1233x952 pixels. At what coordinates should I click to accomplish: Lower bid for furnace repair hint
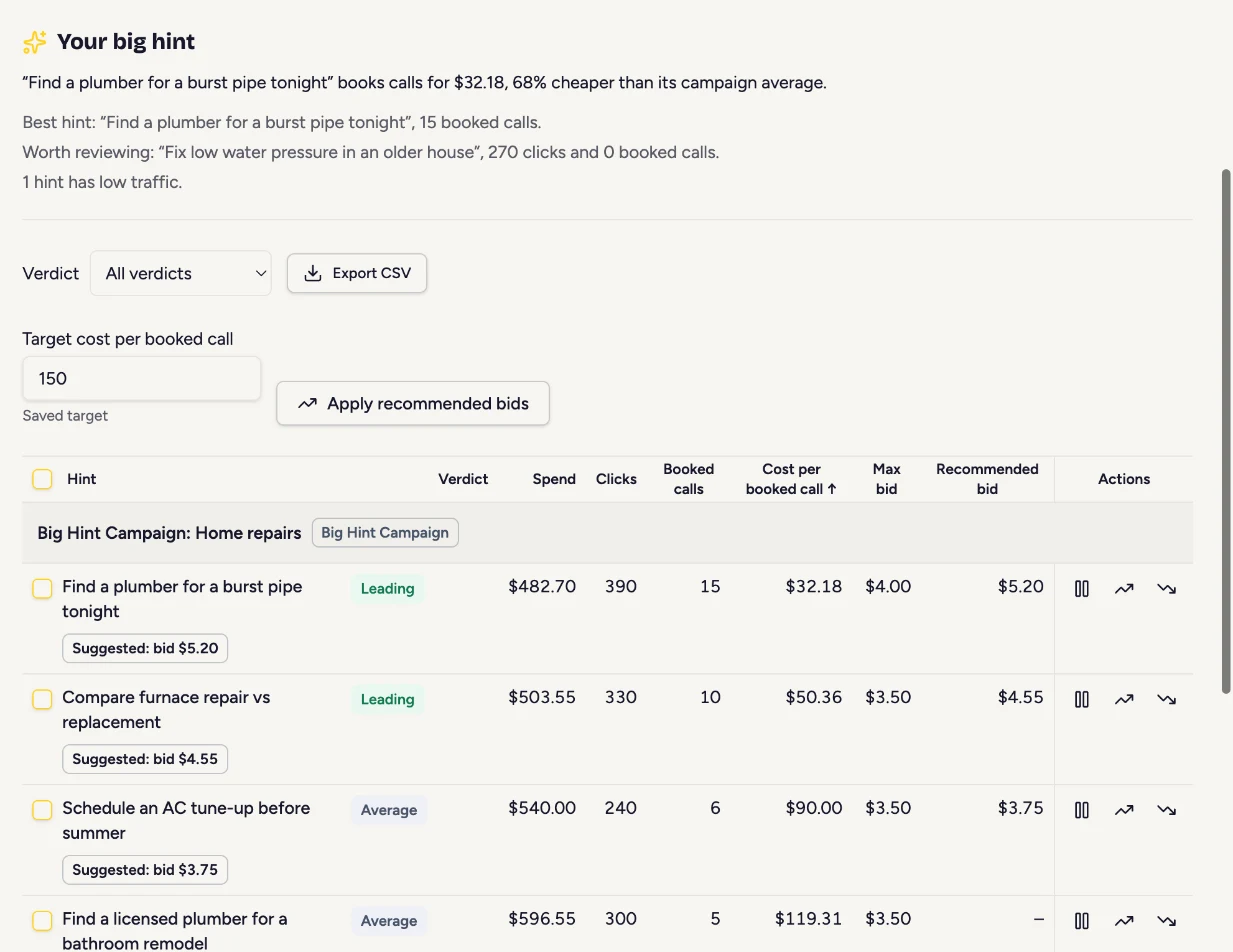pos(1166,699)
